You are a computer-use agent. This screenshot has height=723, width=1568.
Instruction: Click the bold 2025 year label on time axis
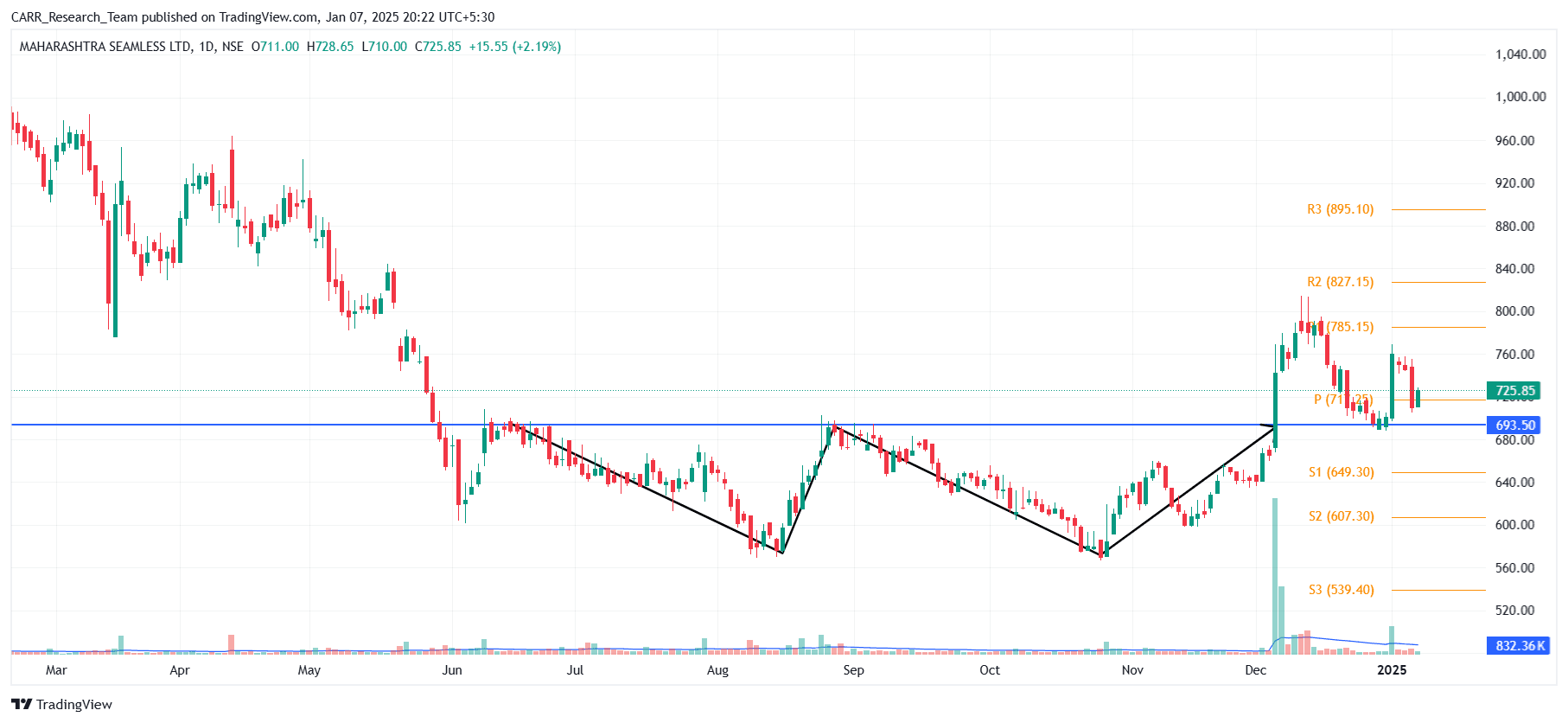click(x=1392, y=670)
